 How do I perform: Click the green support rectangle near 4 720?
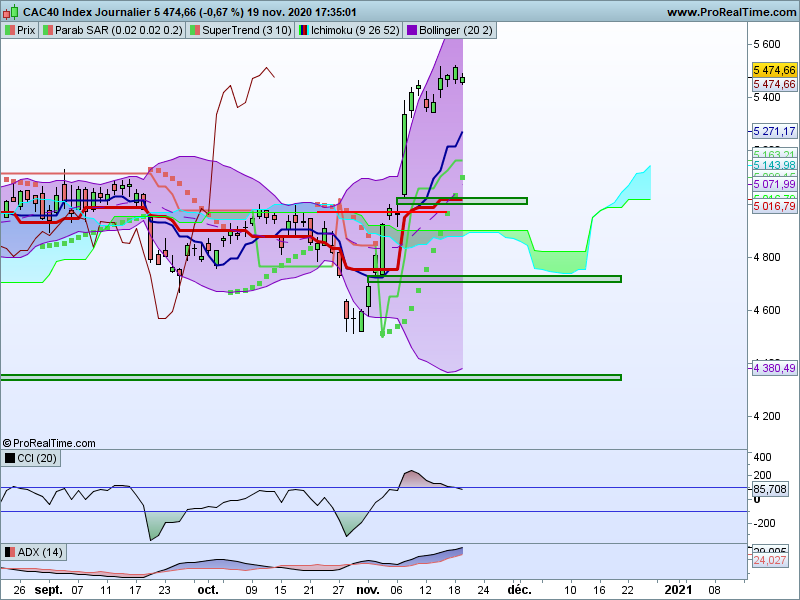click(x=494, y=279)
